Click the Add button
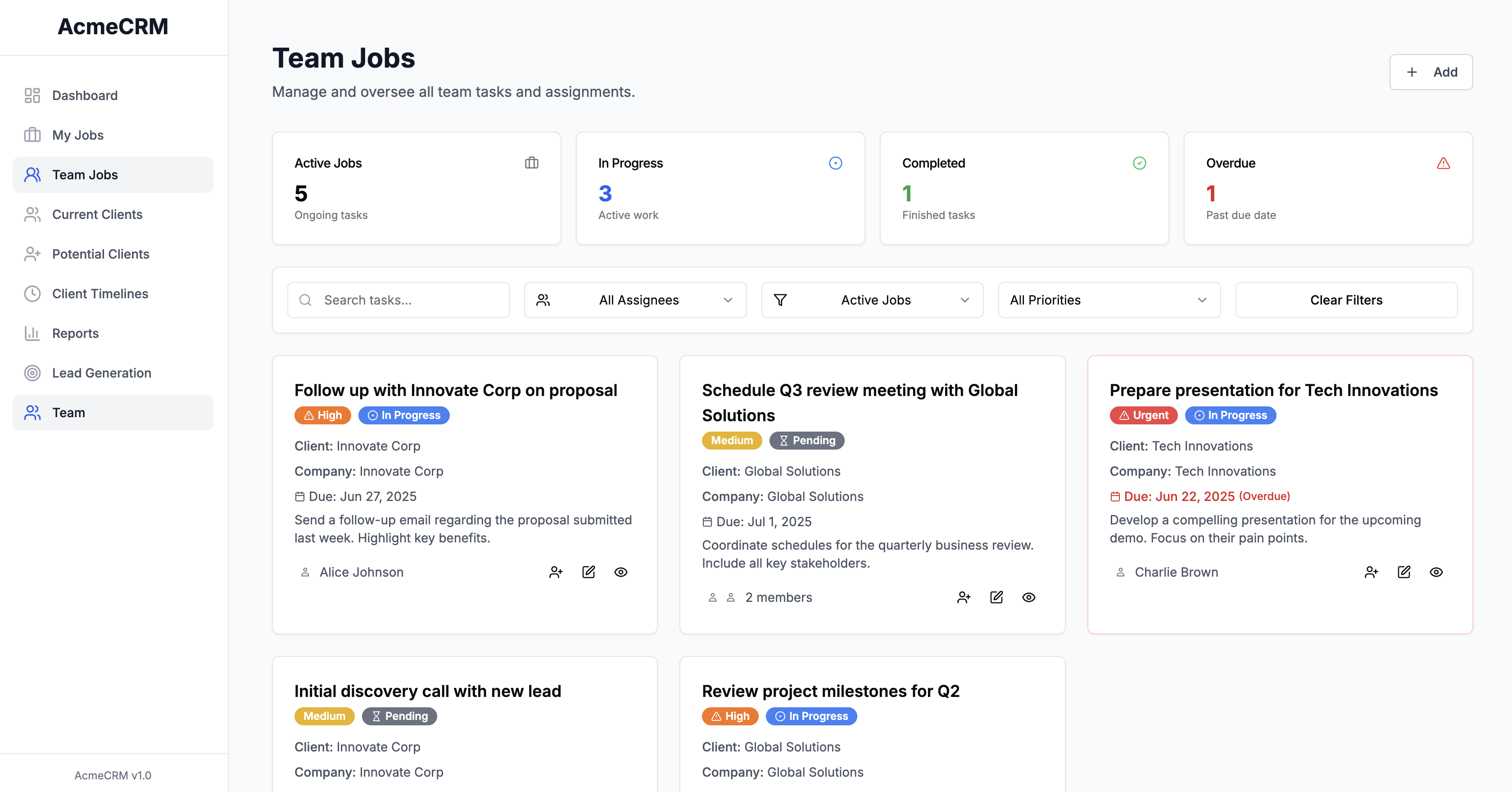 tap(1431, 72)
